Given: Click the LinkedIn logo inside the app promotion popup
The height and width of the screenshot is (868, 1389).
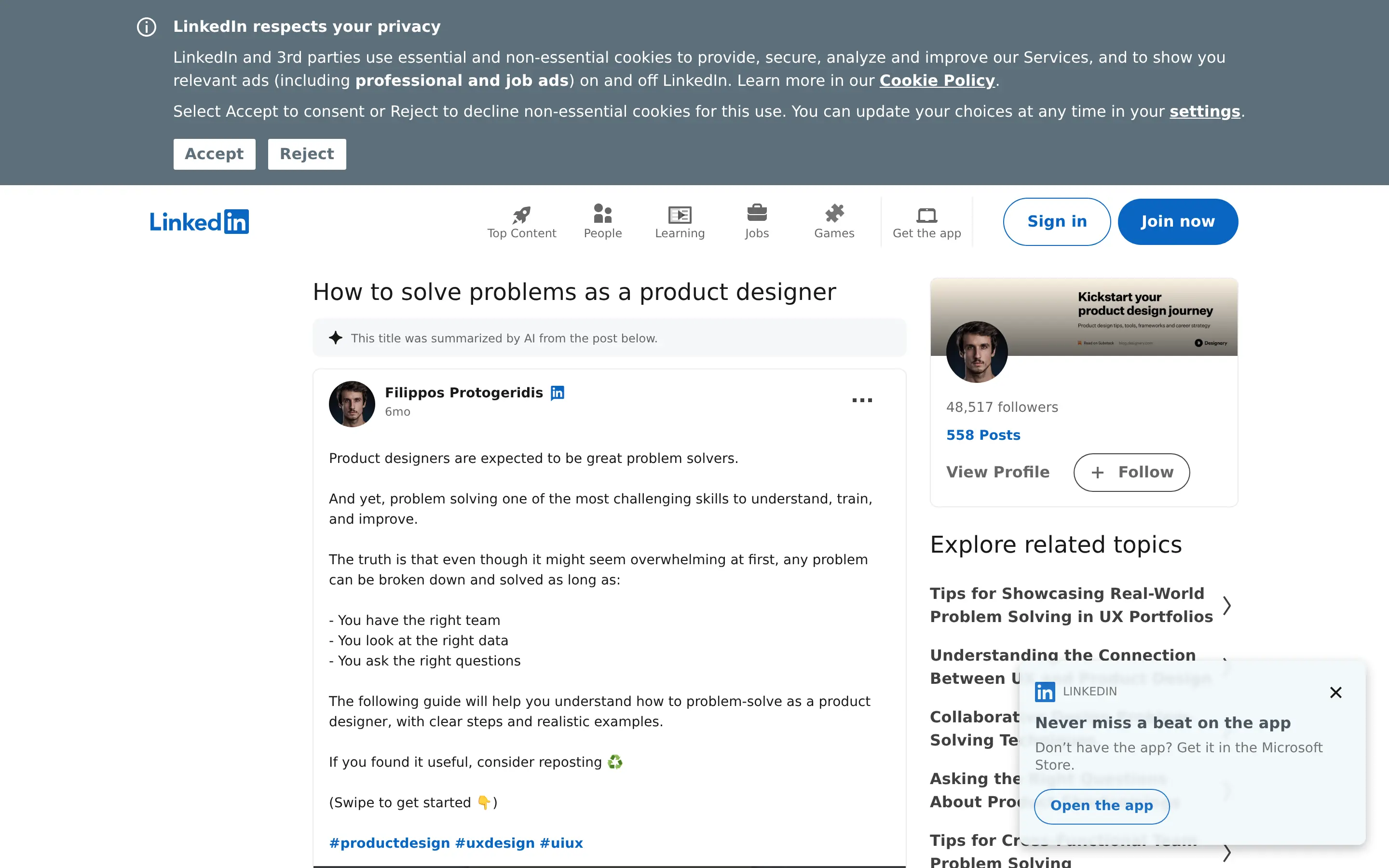Looking at the screenshot, I should point(1045,692).
